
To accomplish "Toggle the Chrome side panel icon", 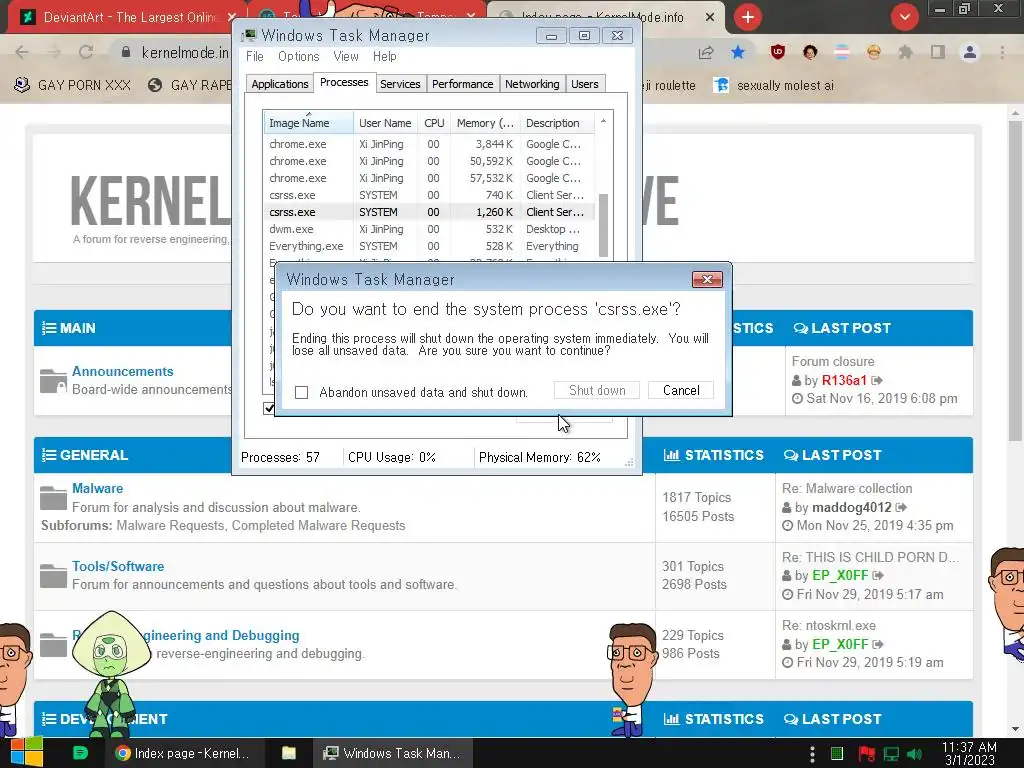I will [938, 52].
